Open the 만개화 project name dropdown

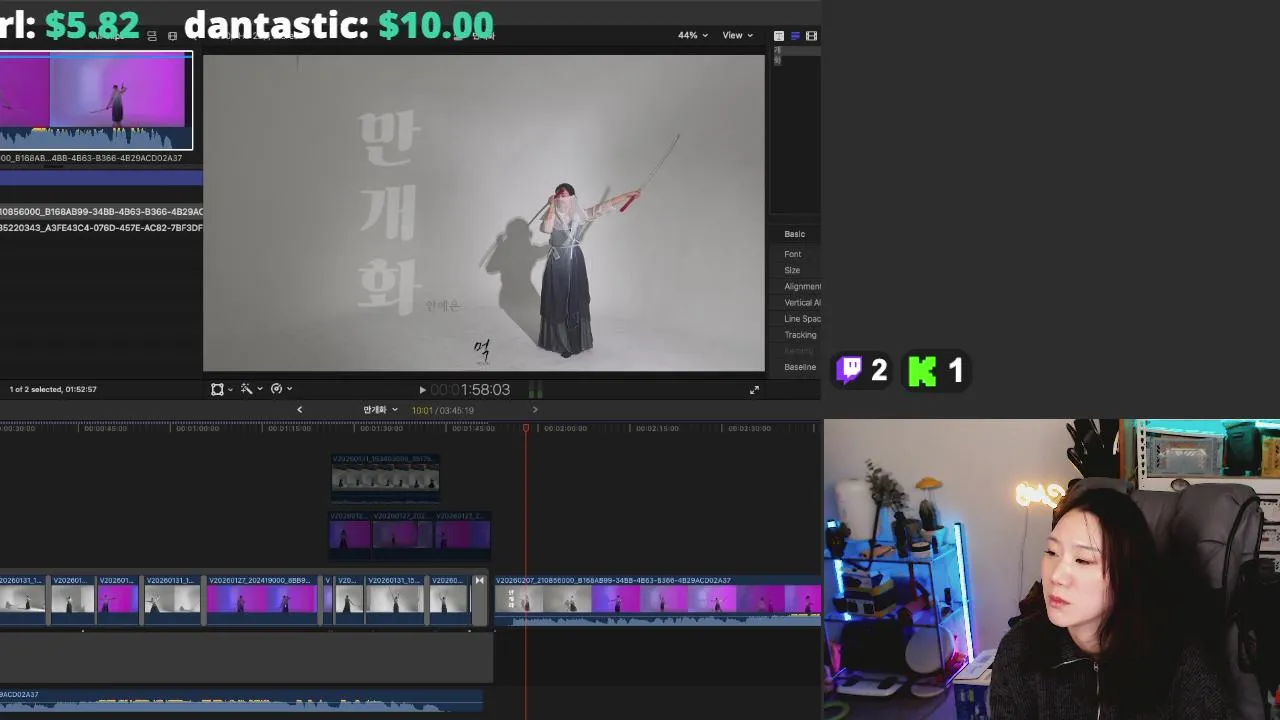(380, 410)
